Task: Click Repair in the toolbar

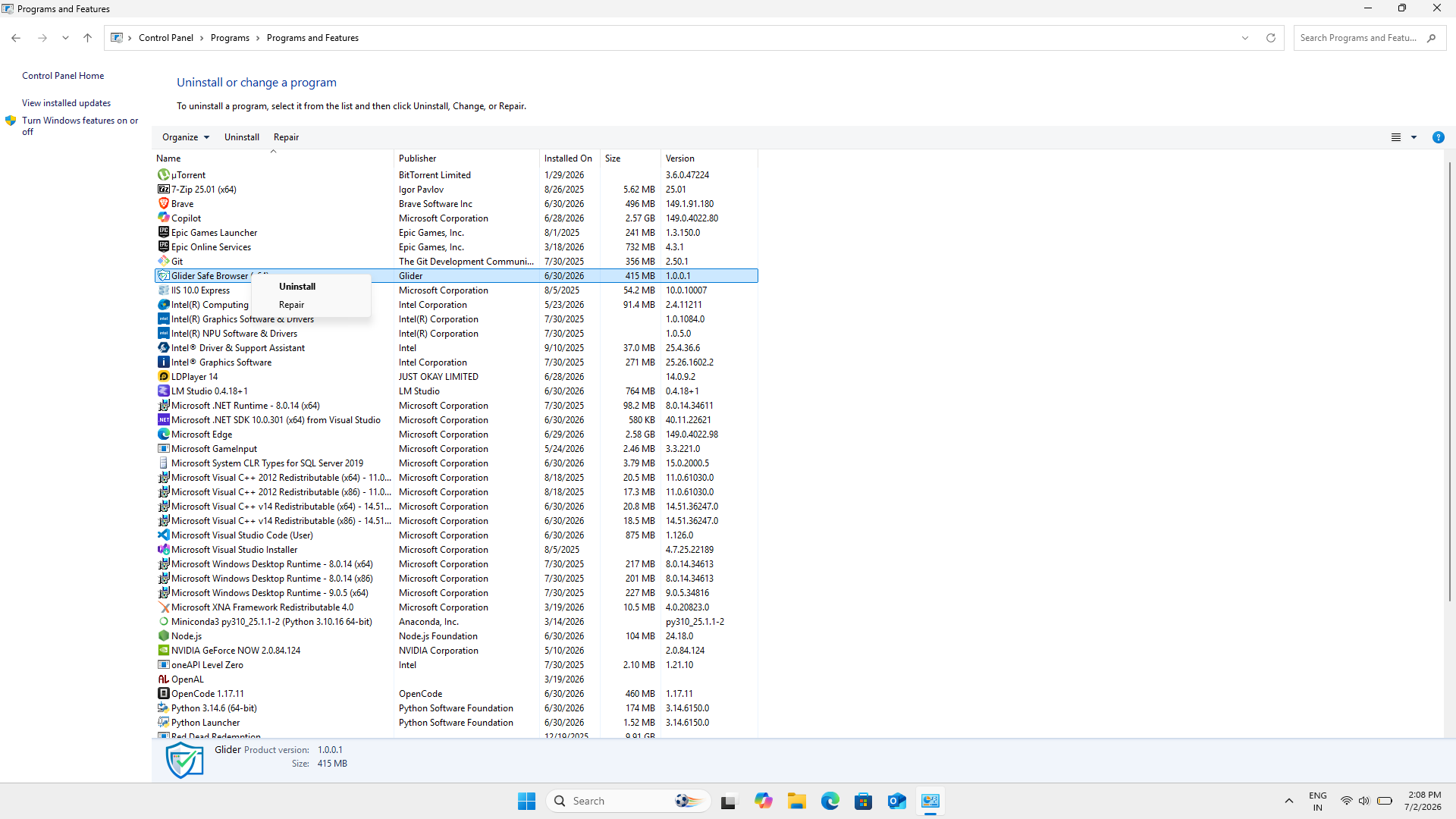Action: pyautogui.click(x=286, y=137)
